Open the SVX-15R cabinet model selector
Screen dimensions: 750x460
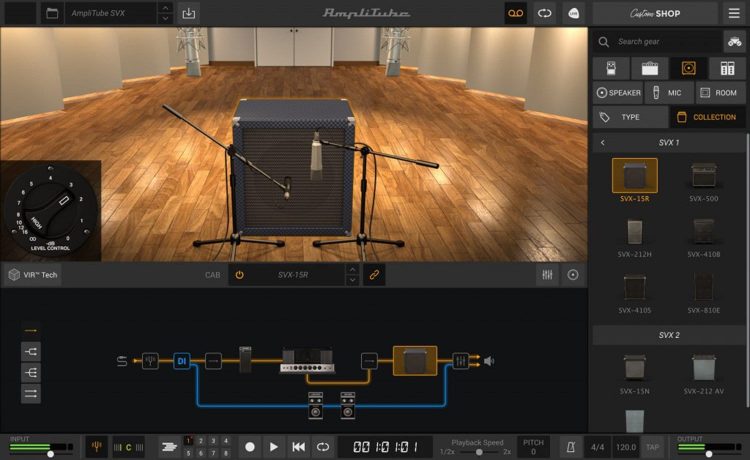[293, 275]
